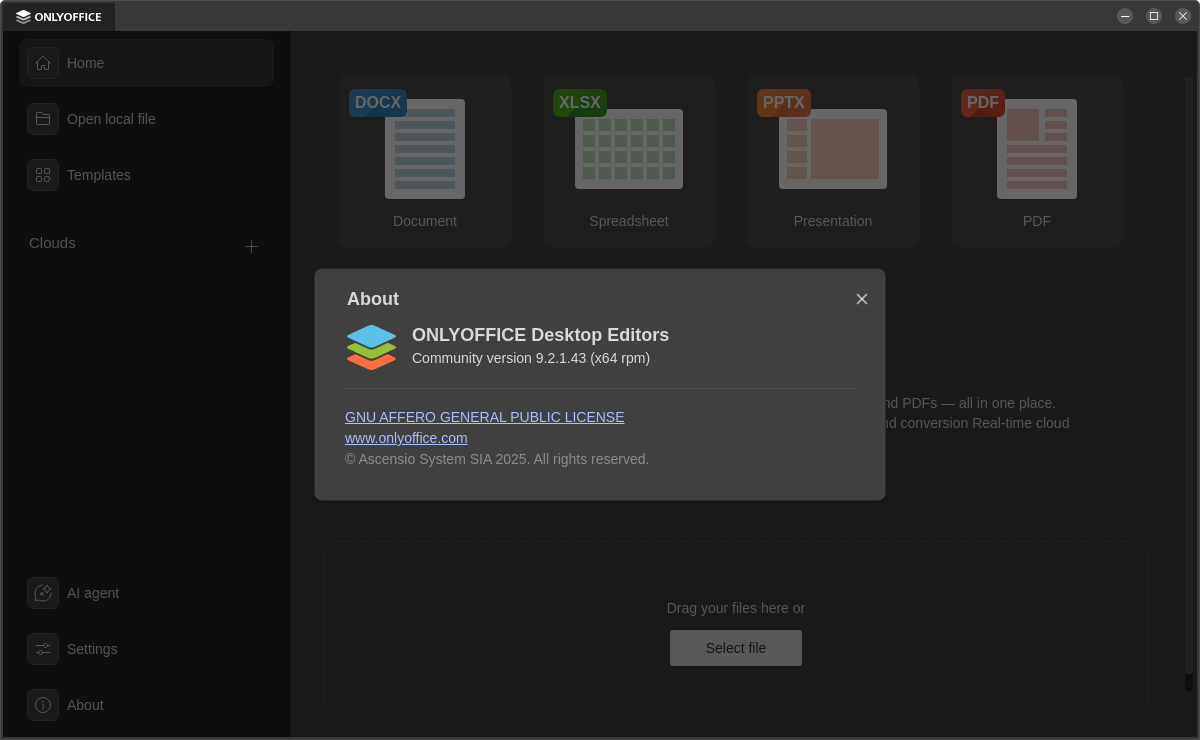Click the ONLYOFFICE layered logo in dialog

371,347
